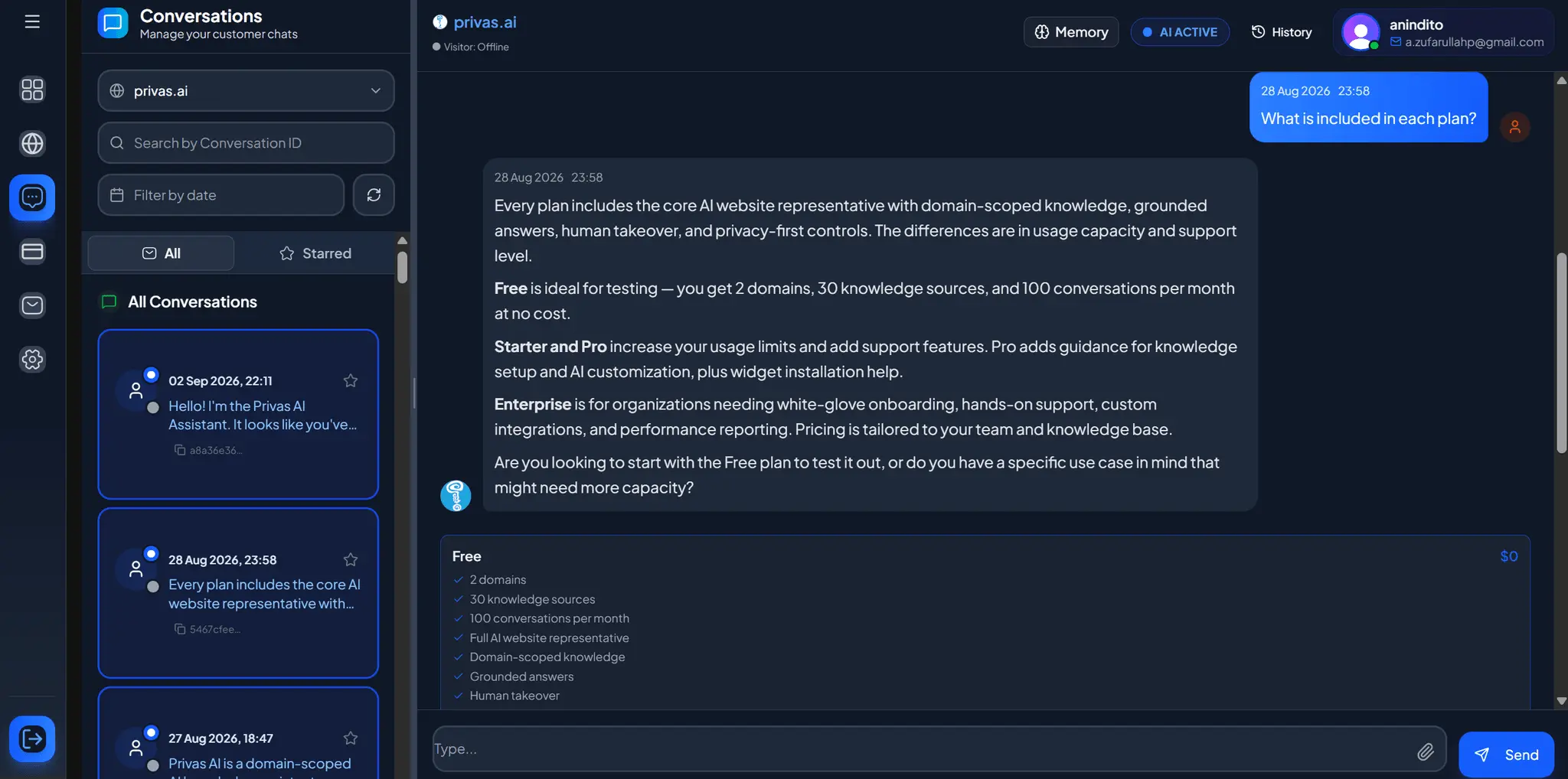Click 'Full AI website representative' feature line
The width and height of the screenshot is (1568, 779).
(549, 637)
